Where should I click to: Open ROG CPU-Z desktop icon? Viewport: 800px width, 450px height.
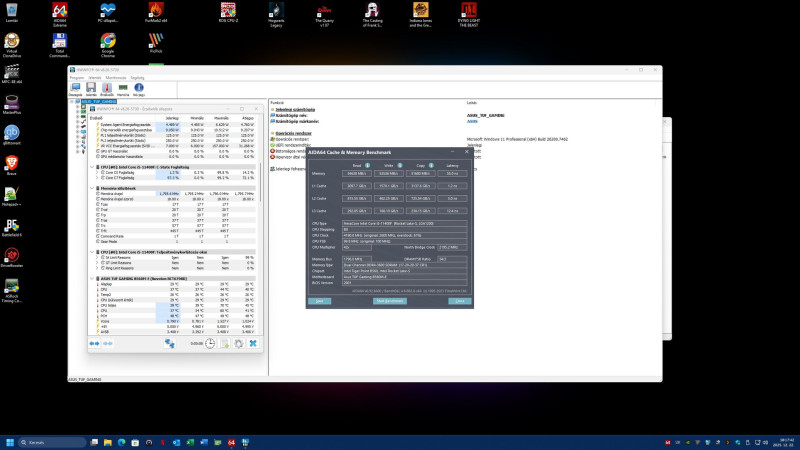228,13
